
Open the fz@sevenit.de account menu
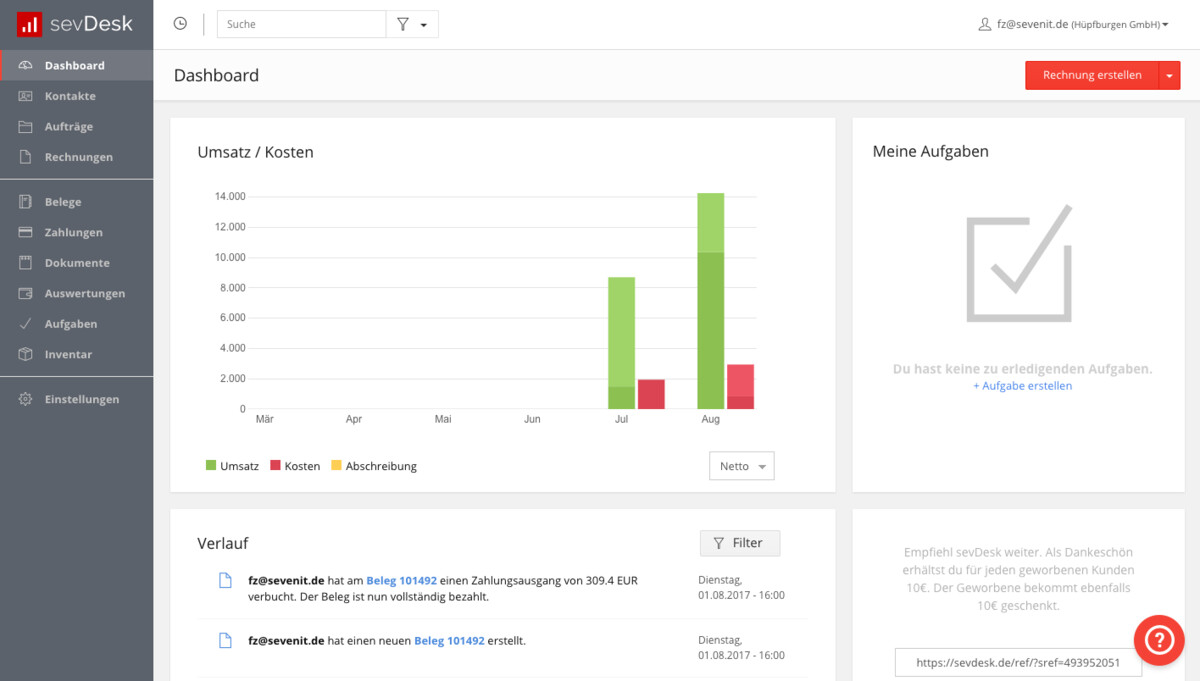pos(1073,24)
